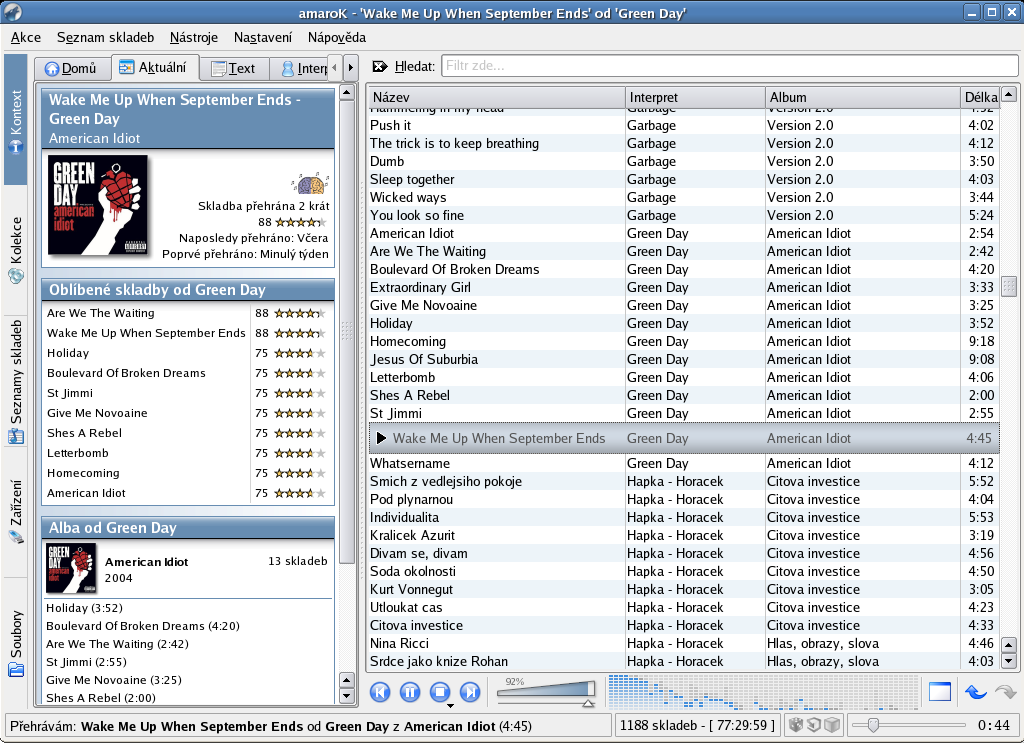Open the Kolekce sidebar panel
This screenshot has width=1024, height=743.
pos(16,249)
